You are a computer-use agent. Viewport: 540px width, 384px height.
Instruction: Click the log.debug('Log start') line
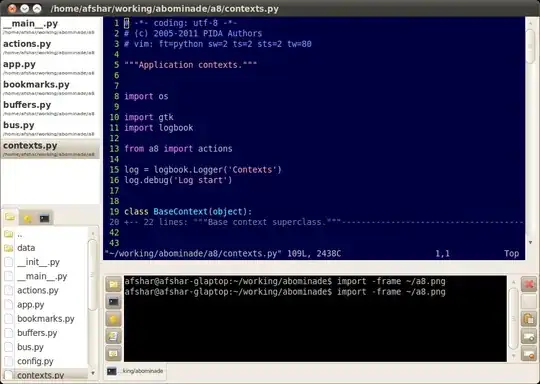point(178,180)
